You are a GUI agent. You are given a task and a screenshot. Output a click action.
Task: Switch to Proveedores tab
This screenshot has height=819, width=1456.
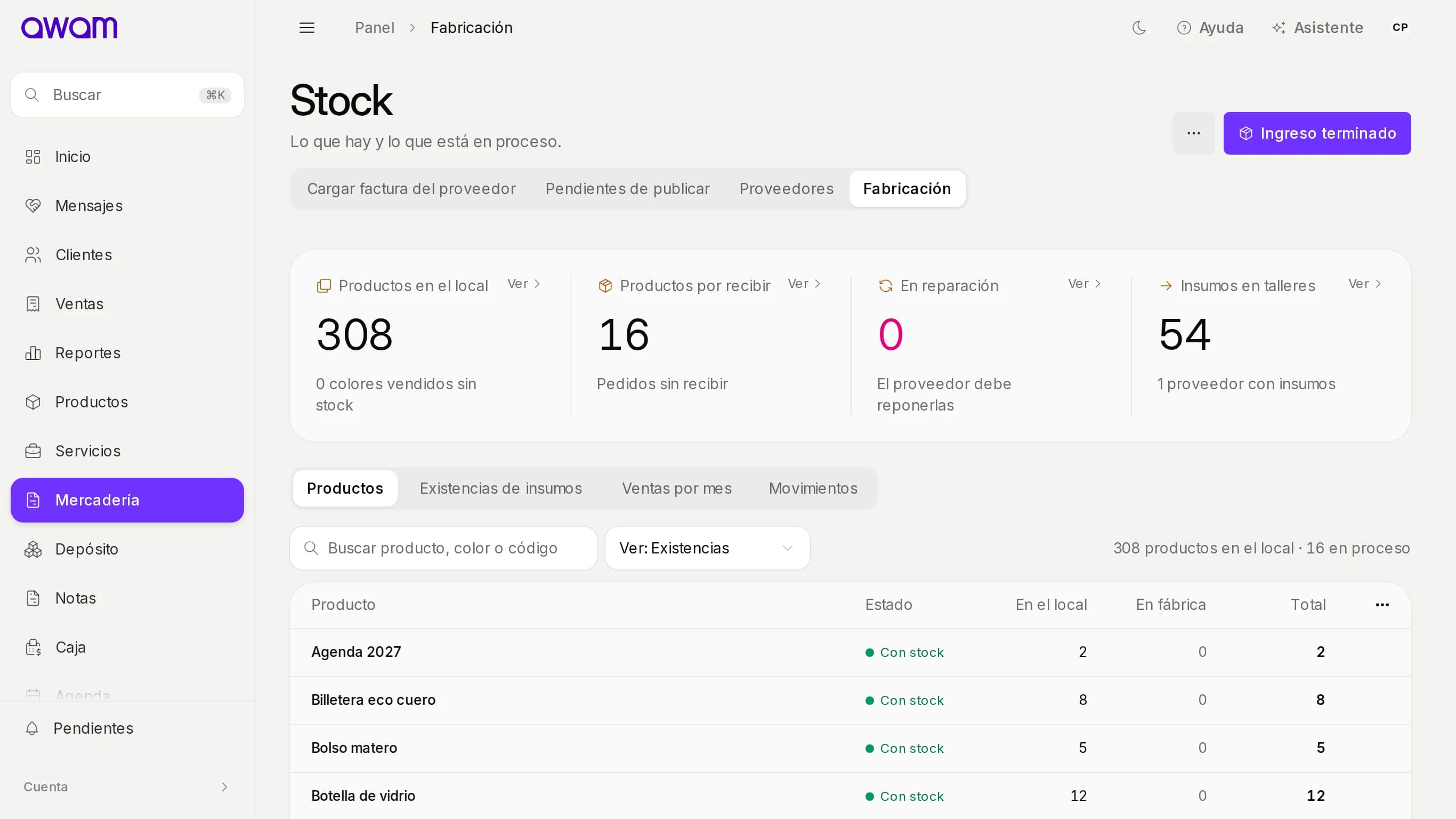pyautogui.click(x=786, y=189)
